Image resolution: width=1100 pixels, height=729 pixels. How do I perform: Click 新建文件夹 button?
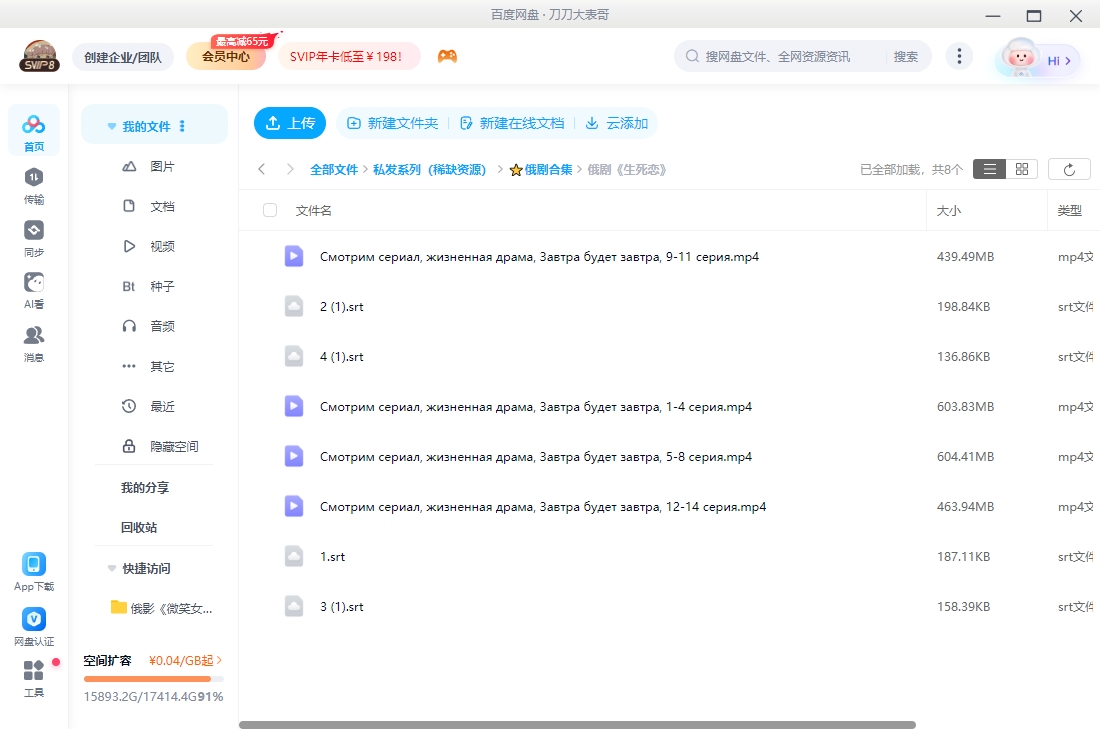pos(393,123)
